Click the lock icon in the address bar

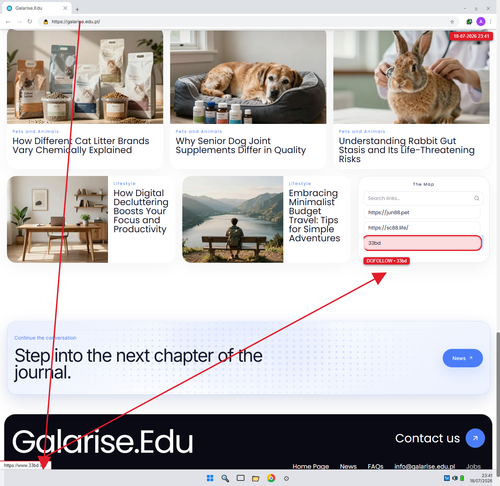(x=46, y=22)
